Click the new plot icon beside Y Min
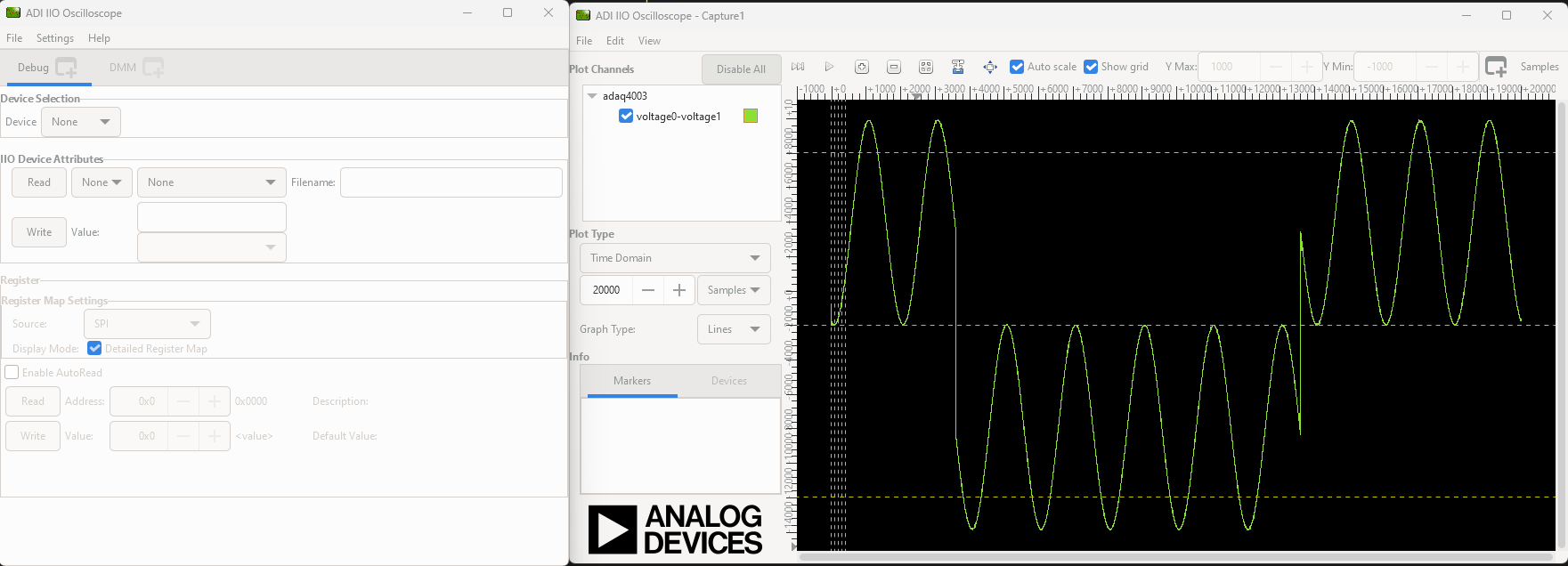The height and width of the screenshot is (566, 1568). tap(1496, 67)
